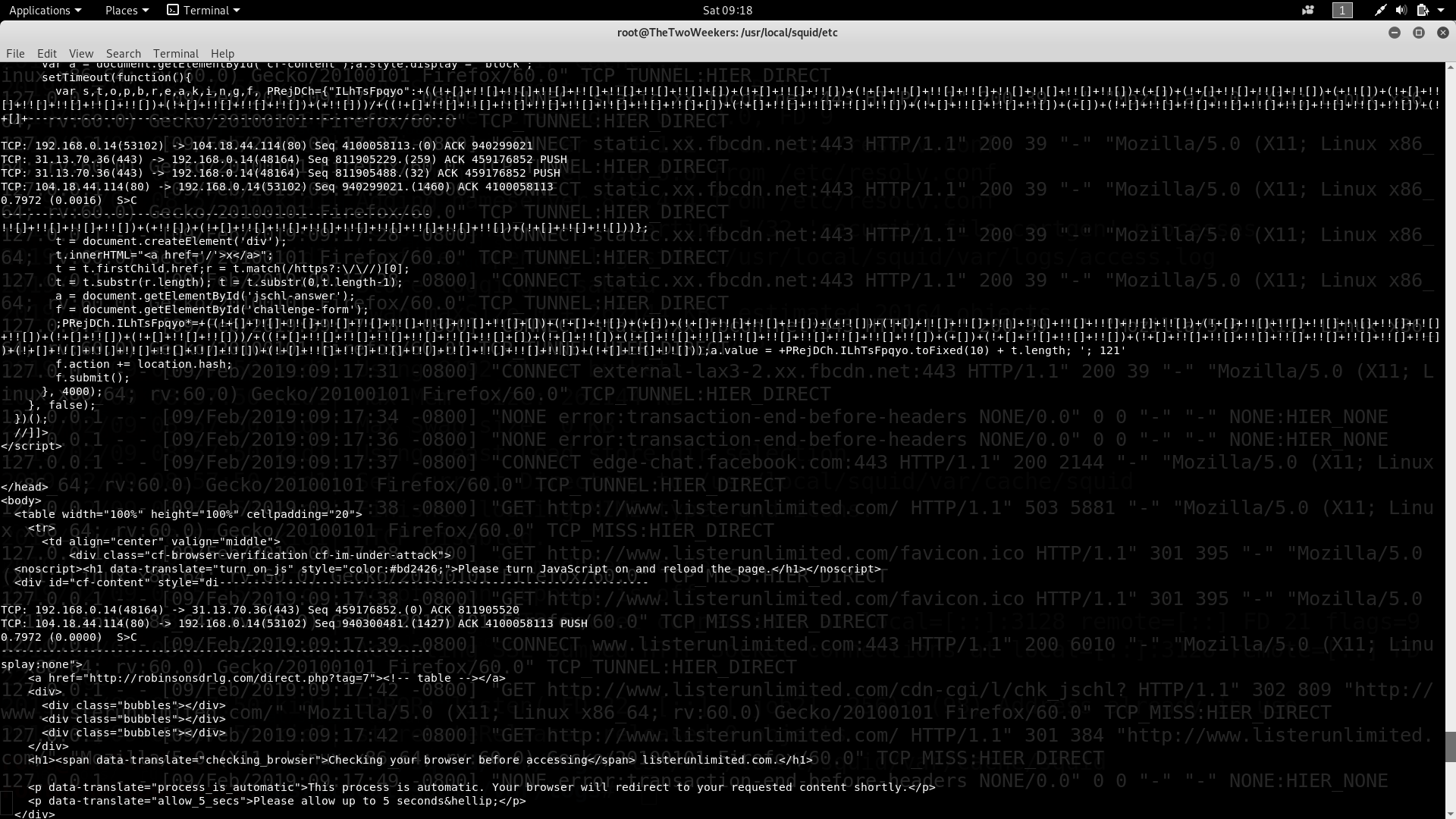
Task: Maximize the terminal window
Action: 1419,33
